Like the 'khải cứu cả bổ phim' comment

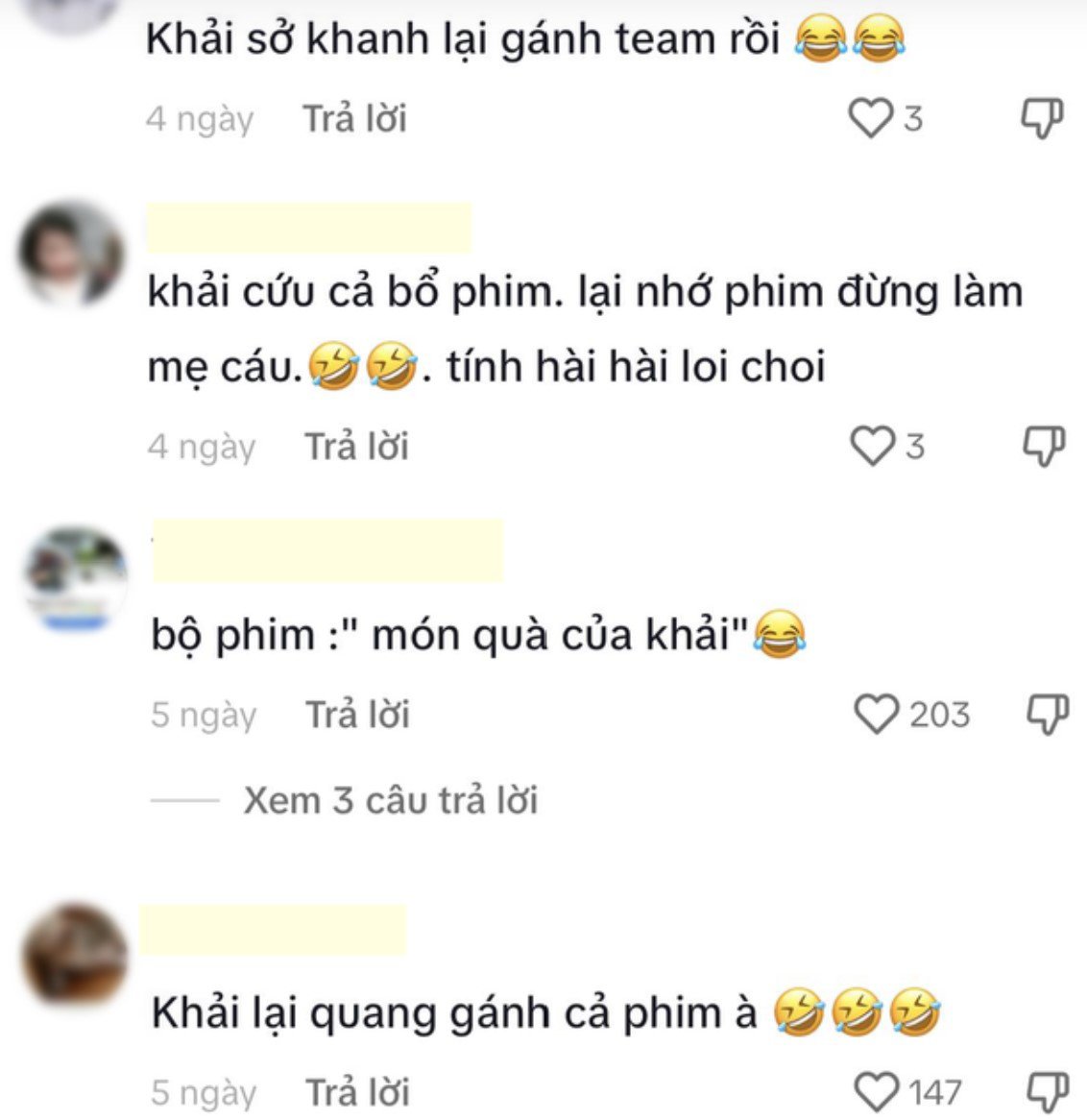(872, 446)
